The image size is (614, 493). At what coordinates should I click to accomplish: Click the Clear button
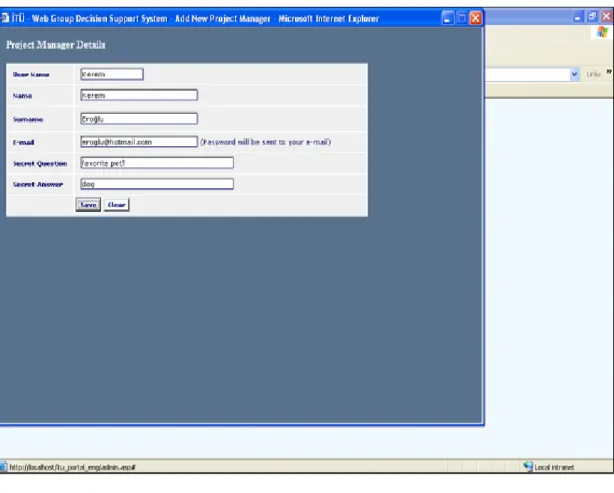[x=116, y=205]
